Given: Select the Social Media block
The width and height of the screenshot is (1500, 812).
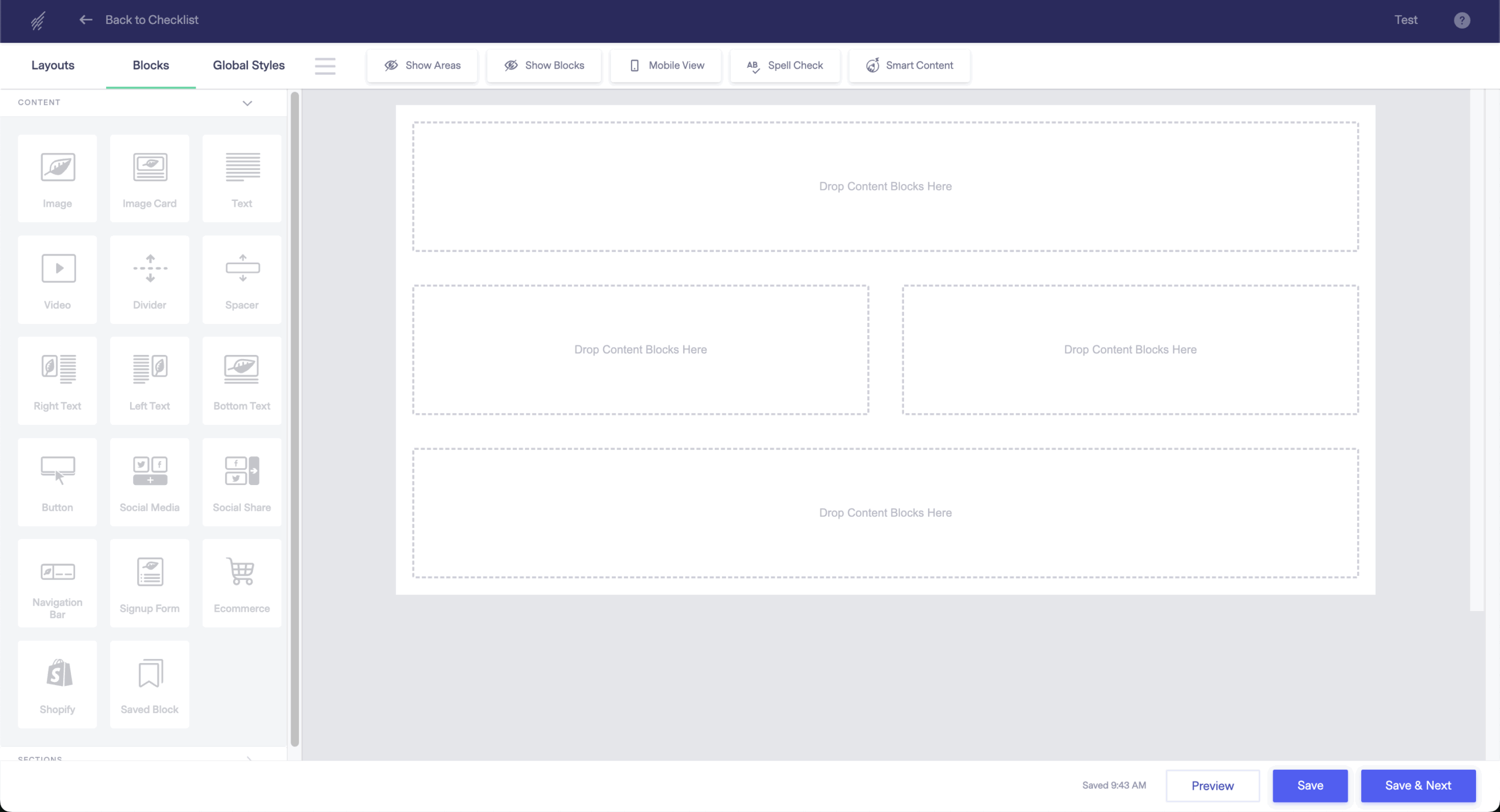Looking at the screenshot, I should pyautogui.click(x=149, y=482).
